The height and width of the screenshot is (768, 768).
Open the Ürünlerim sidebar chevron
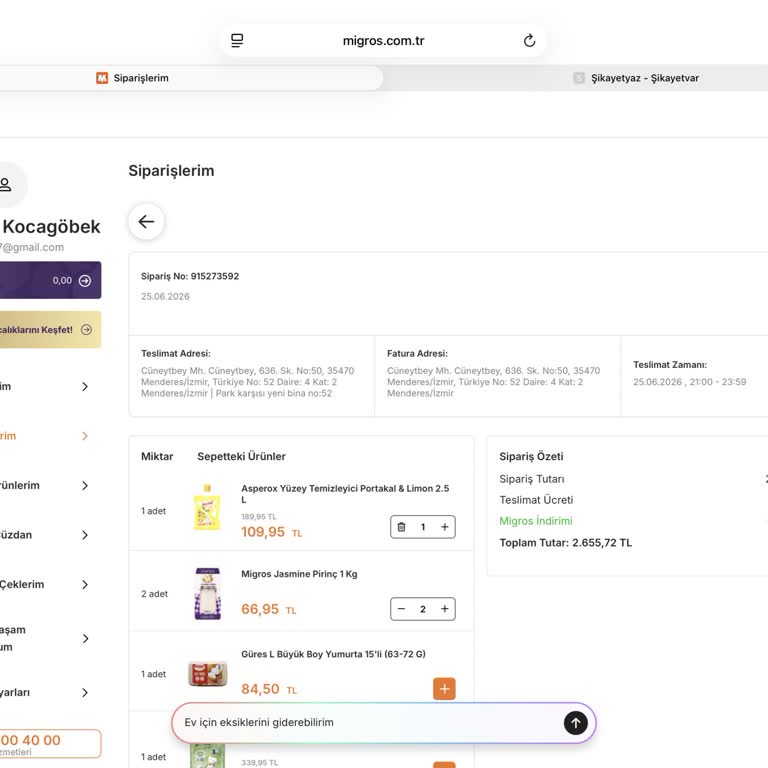85,485
